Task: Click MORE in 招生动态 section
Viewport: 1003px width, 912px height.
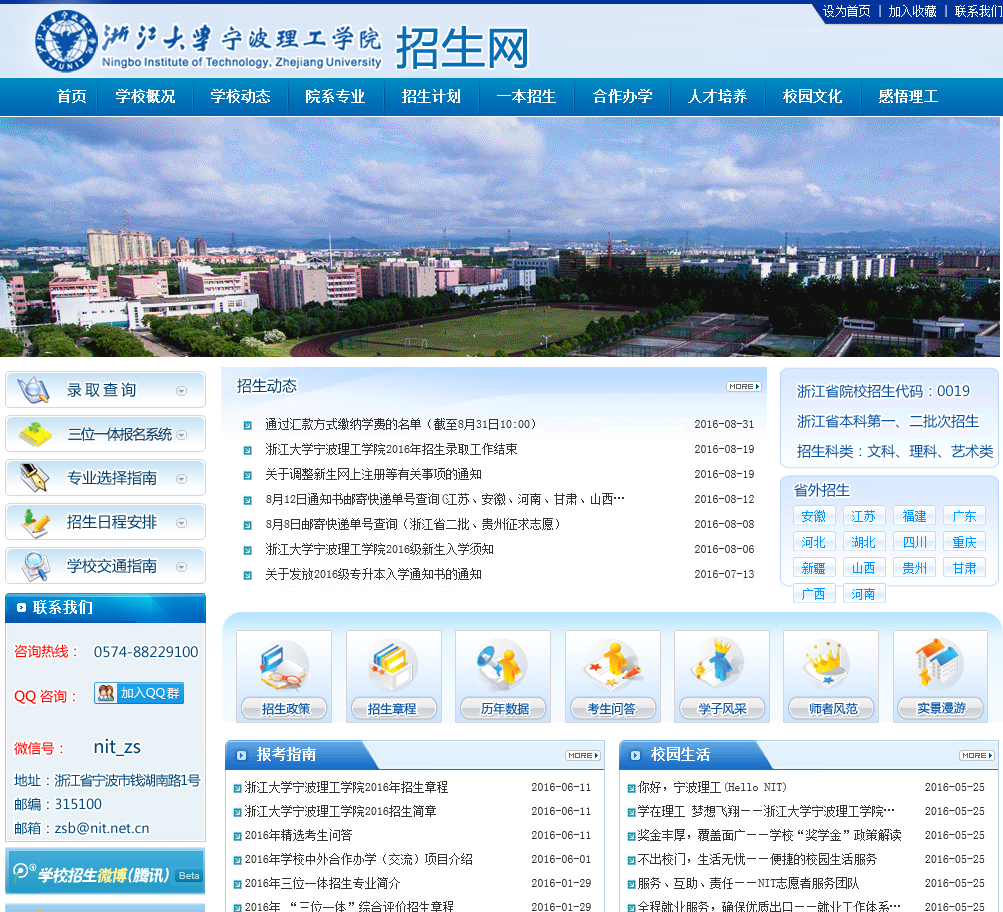Action: (x=744, y=386)
